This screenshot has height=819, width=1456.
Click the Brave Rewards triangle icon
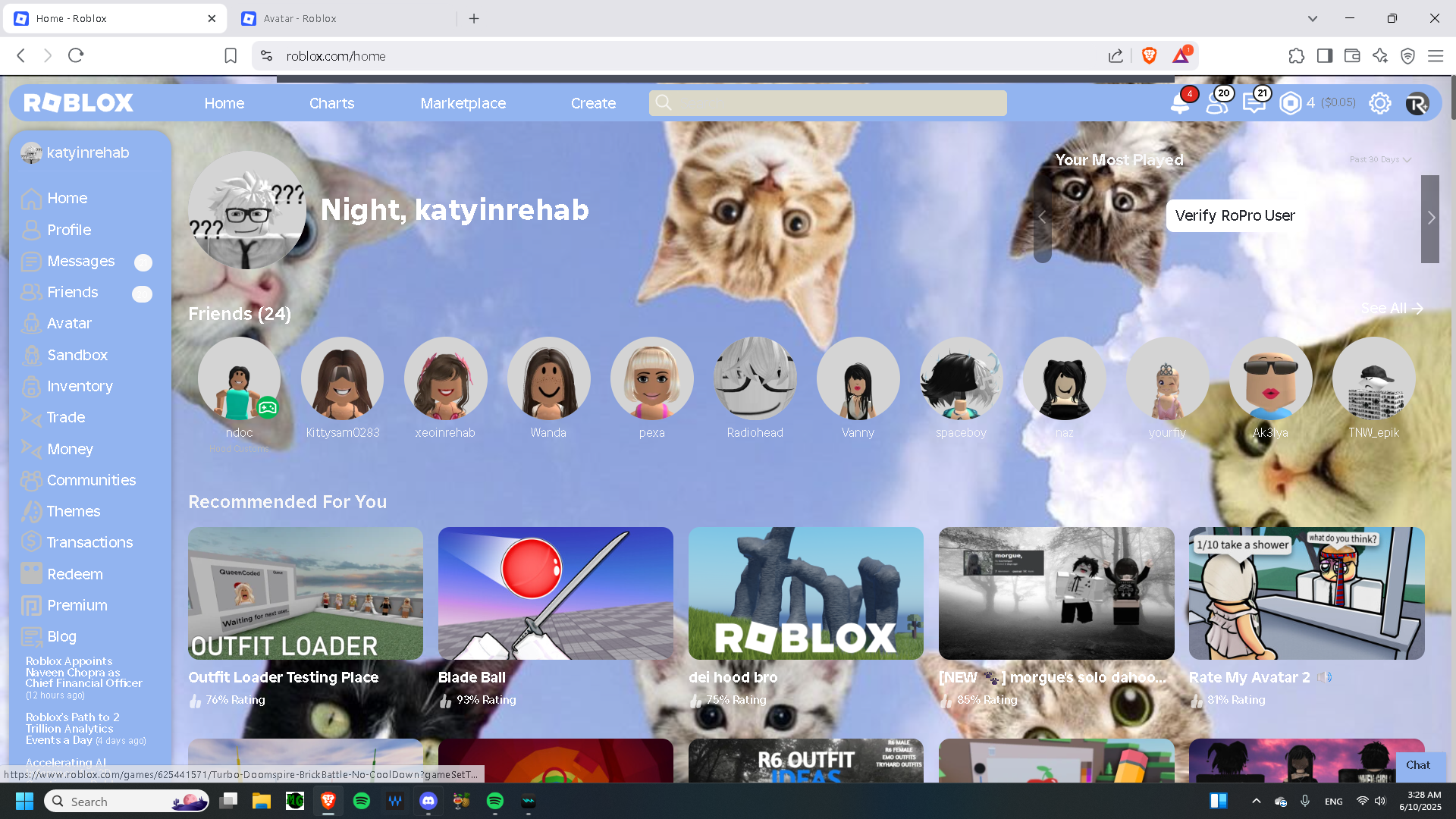click(1181, 56)
